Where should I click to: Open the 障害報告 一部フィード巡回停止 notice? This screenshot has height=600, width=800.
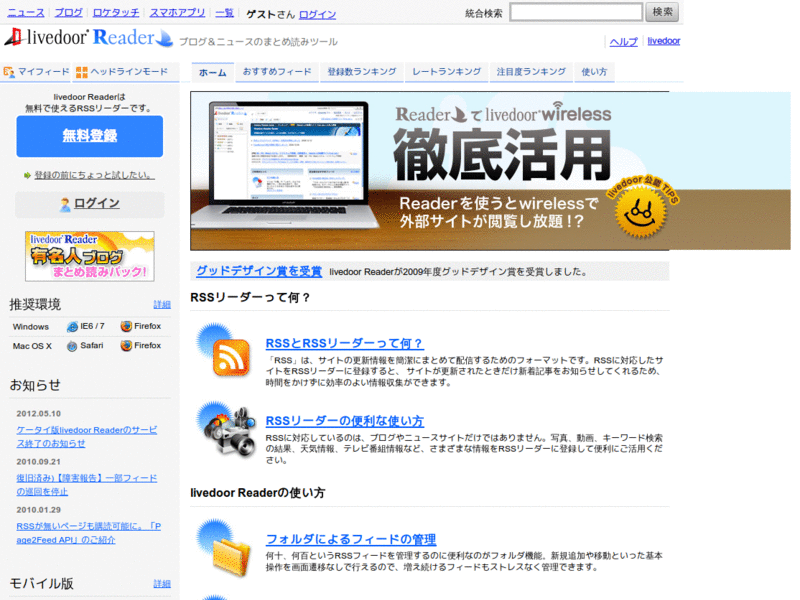pyautogui.click(x=87, y=485)
